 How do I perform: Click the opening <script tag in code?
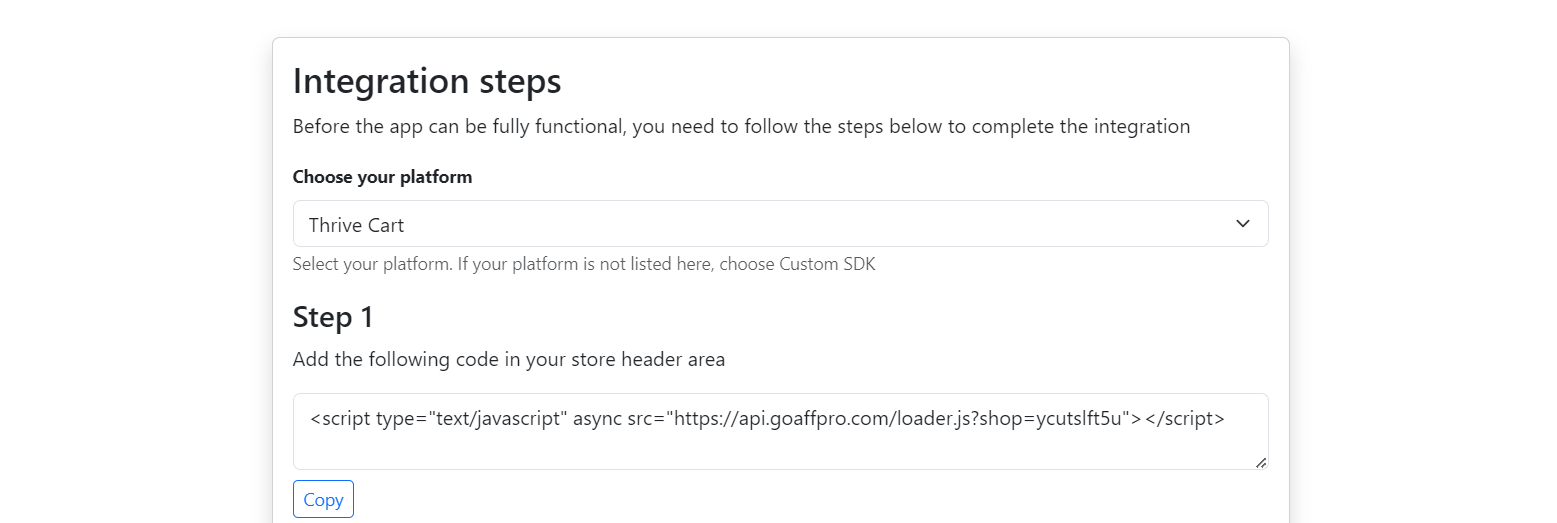[340, 418]
